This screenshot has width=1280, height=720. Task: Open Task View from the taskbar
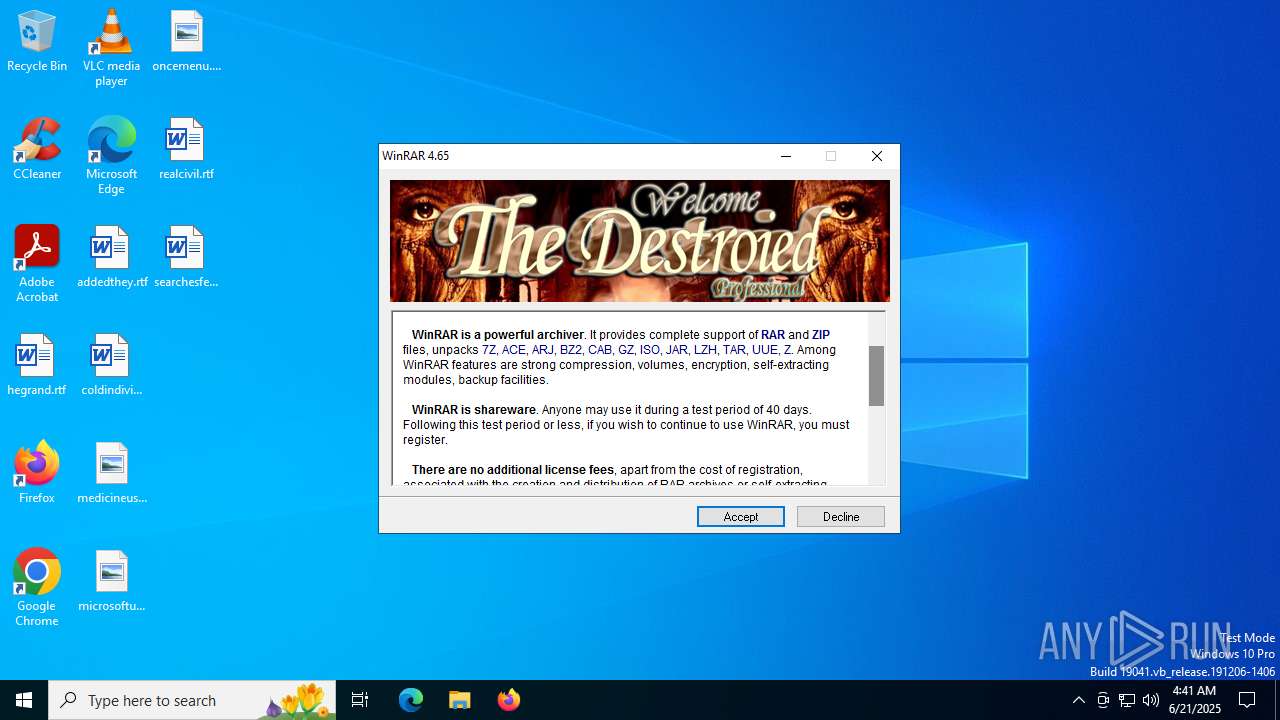[x=360, y=700]
